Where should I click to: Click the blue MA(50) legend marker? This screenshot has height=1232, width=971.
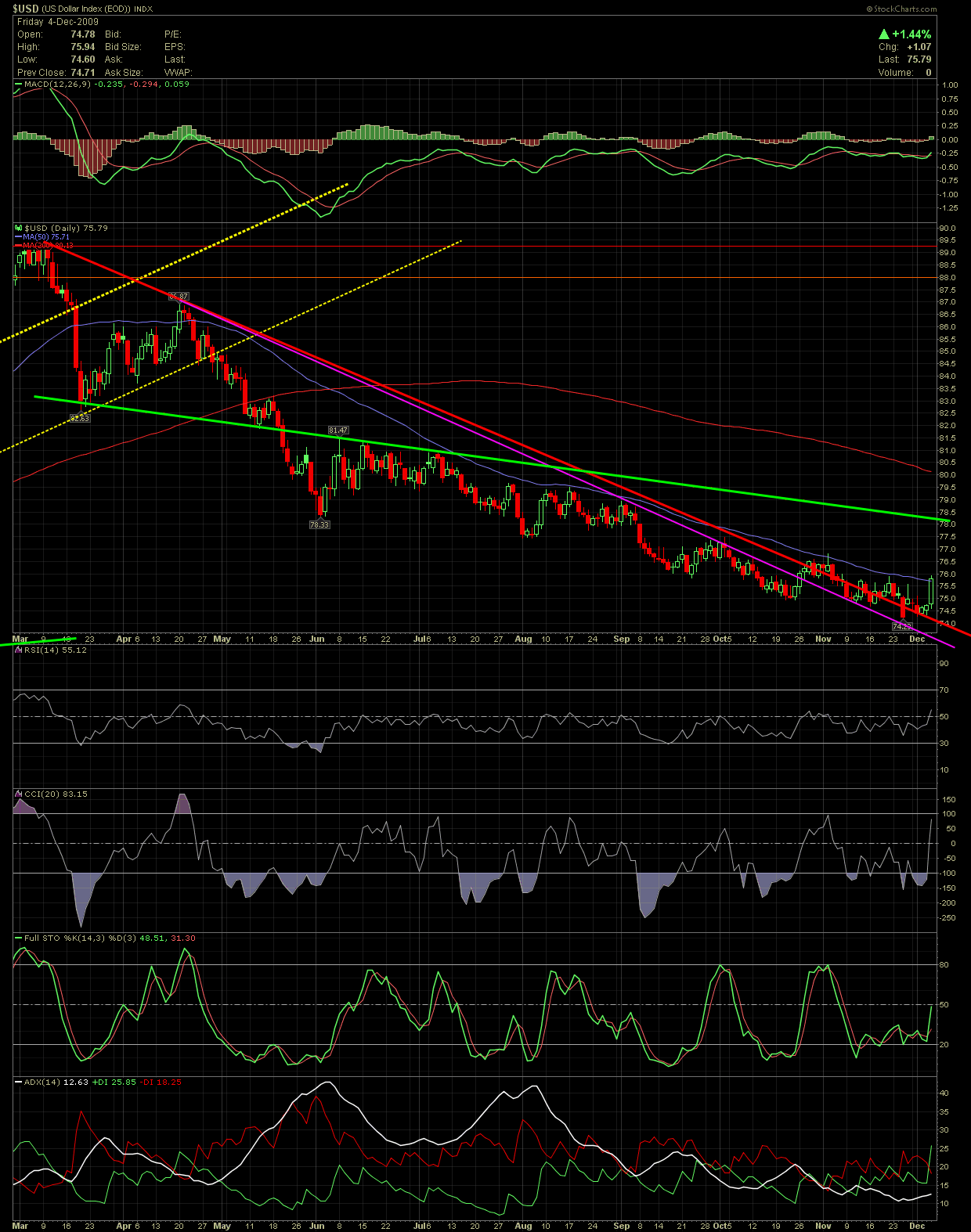19,236
